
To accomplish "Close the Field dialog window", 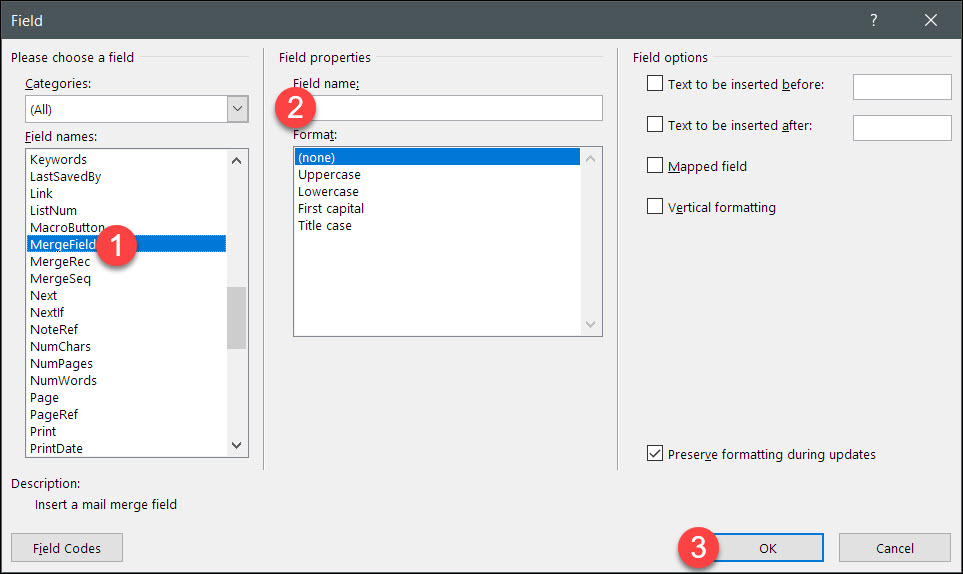I will click(x=931, y=20).
